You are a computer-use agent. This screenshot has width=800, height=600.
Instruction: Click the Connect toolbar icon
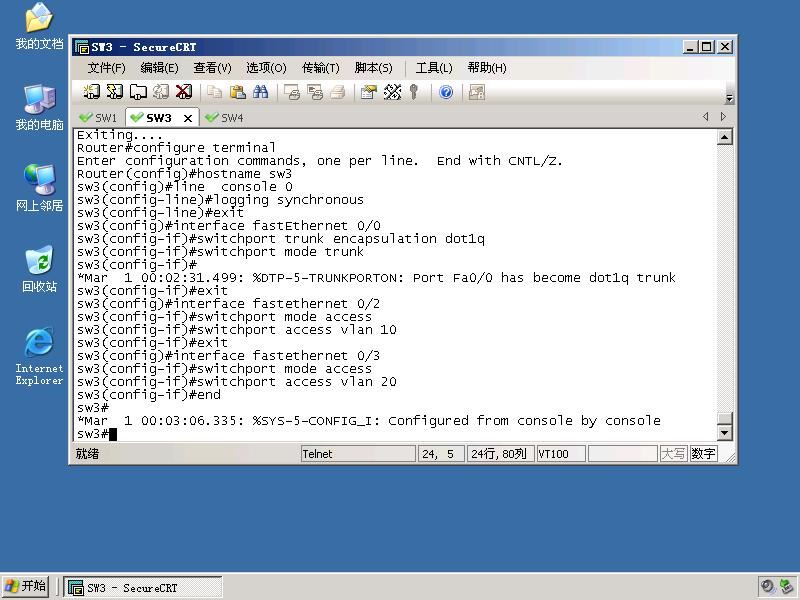[91, 92]
